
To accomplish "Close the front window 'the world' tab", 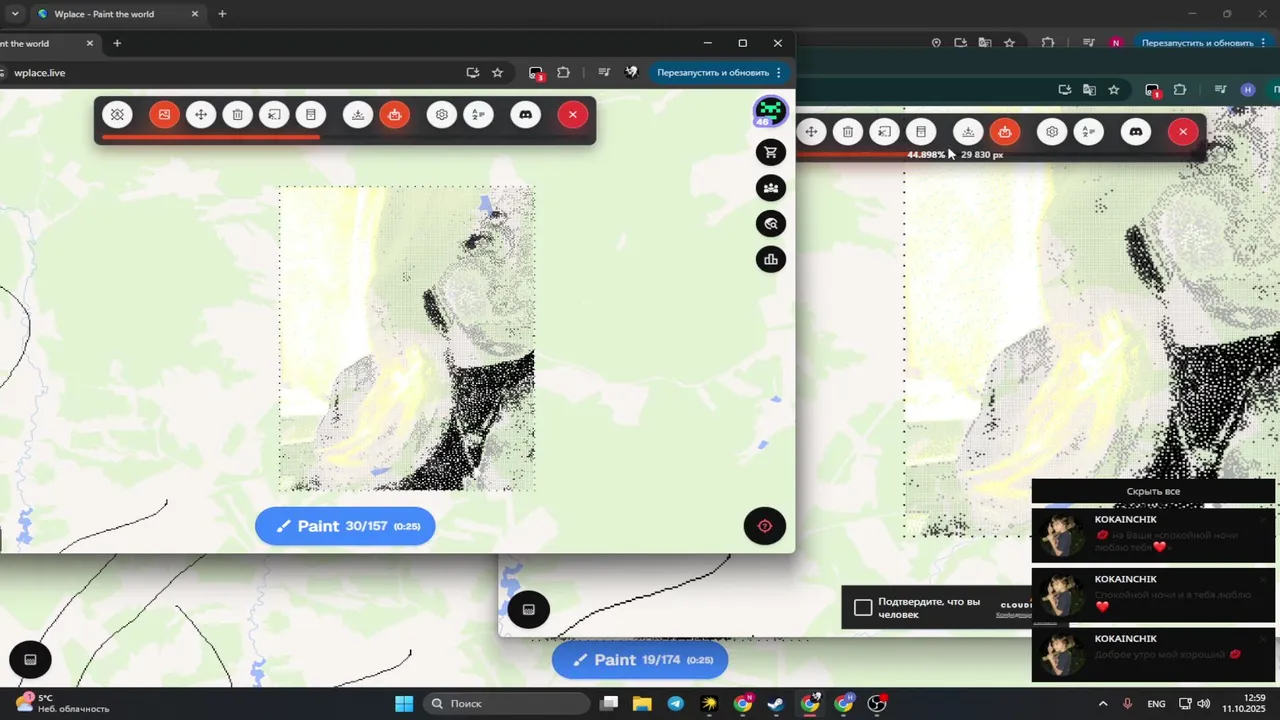I will pos(90,43).
